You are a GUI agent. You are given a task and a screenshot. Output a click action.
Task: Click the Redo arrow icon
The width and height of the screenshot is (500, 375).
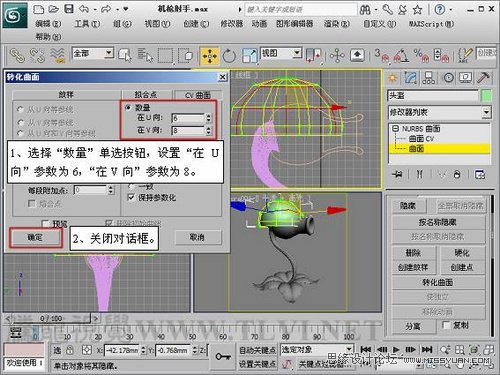(107, 9)
